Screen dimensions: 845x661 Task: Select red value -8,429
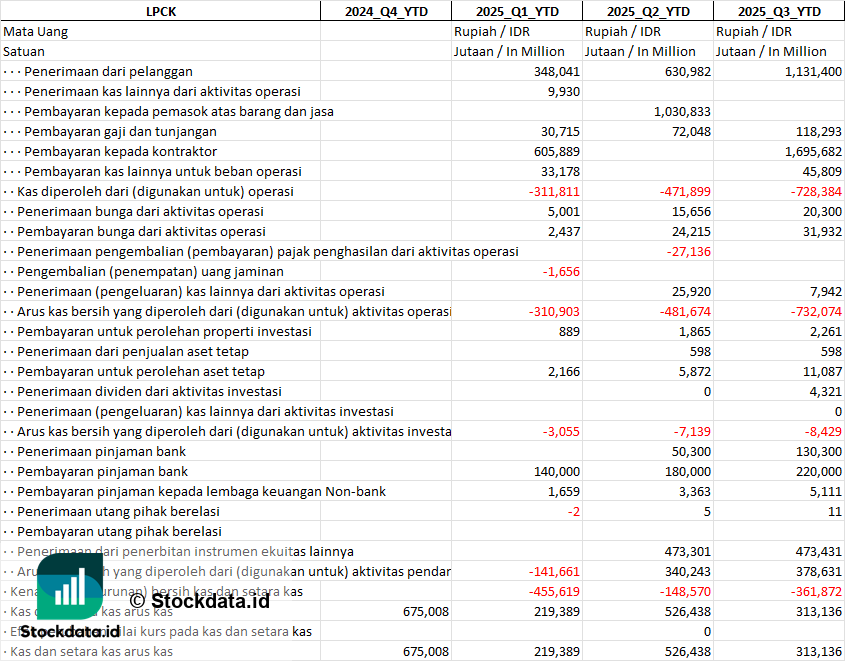[x=823, y=432]
